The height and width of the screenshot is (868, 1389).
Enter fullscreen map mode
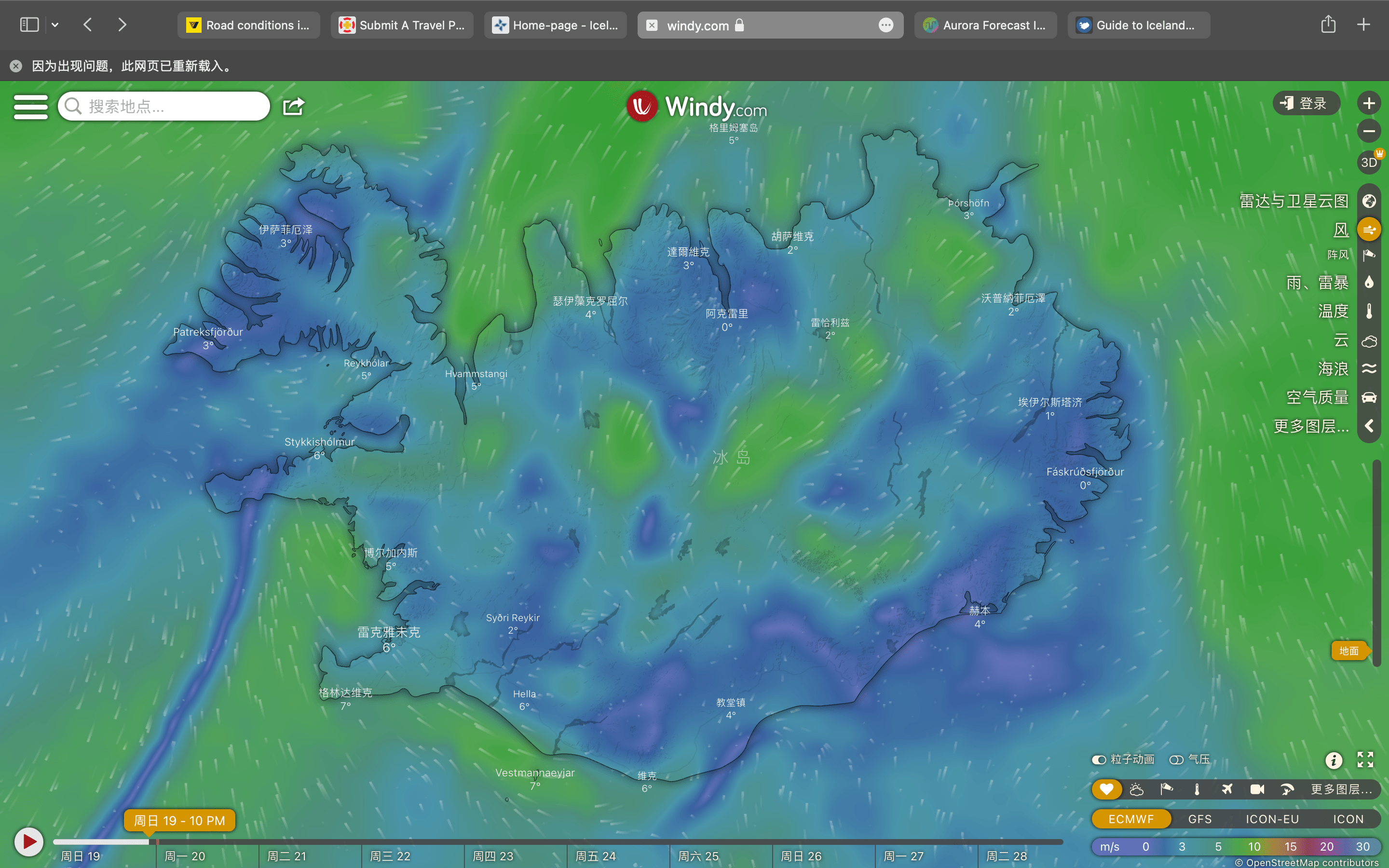point(1365,759)
